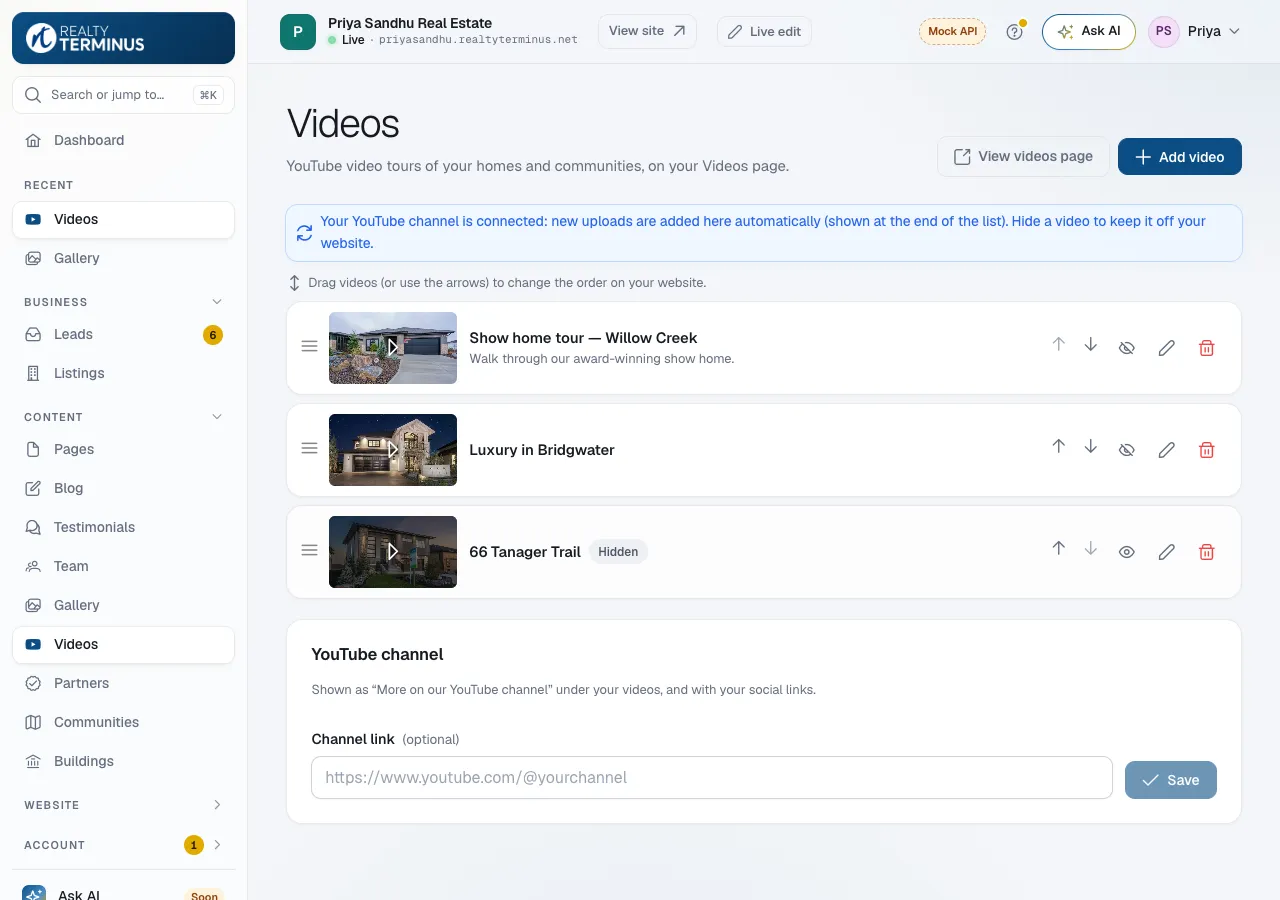Move 66 Tanager Trail video down
Screen dimensions: 1280x900
point(1091,549)
